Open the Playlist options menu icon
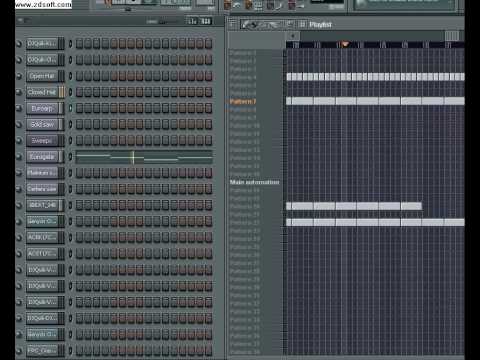This screenshot has width=480, height=360. [x=232, y=24]
